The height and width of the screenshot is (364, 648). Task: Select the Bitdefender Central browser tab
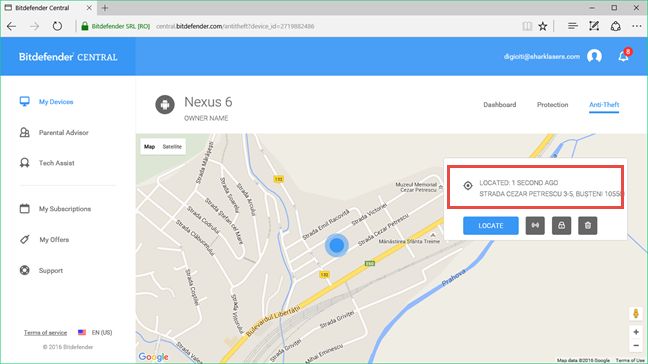pyautogui.click(x=48, y=8)
